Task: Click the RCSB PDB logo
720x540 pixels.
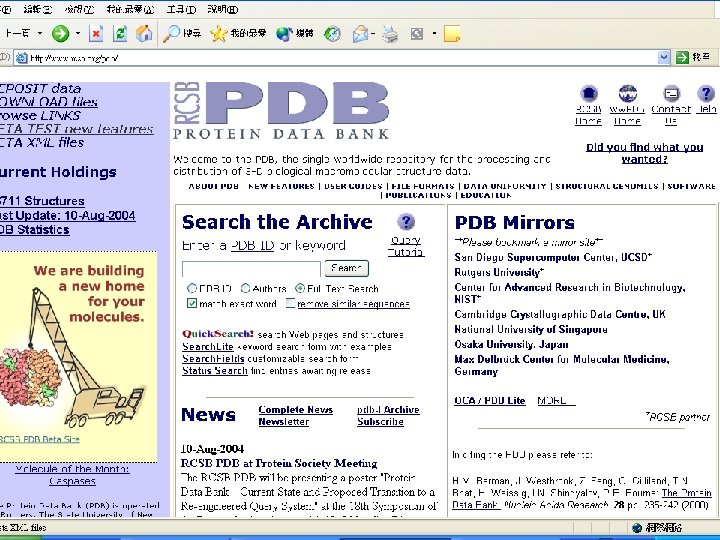Action: [x=281, y=110]
